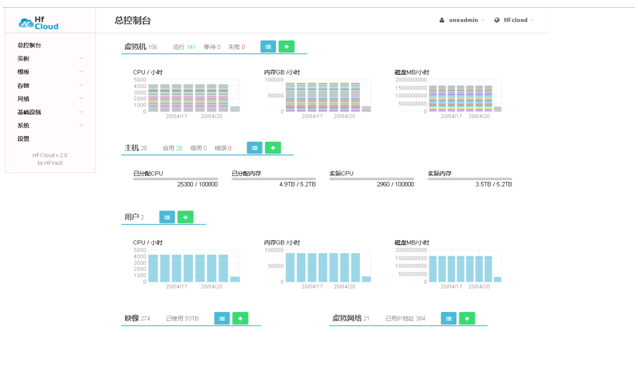
Task: Select 设置 in the sidebar
Action: pos(23,139)
